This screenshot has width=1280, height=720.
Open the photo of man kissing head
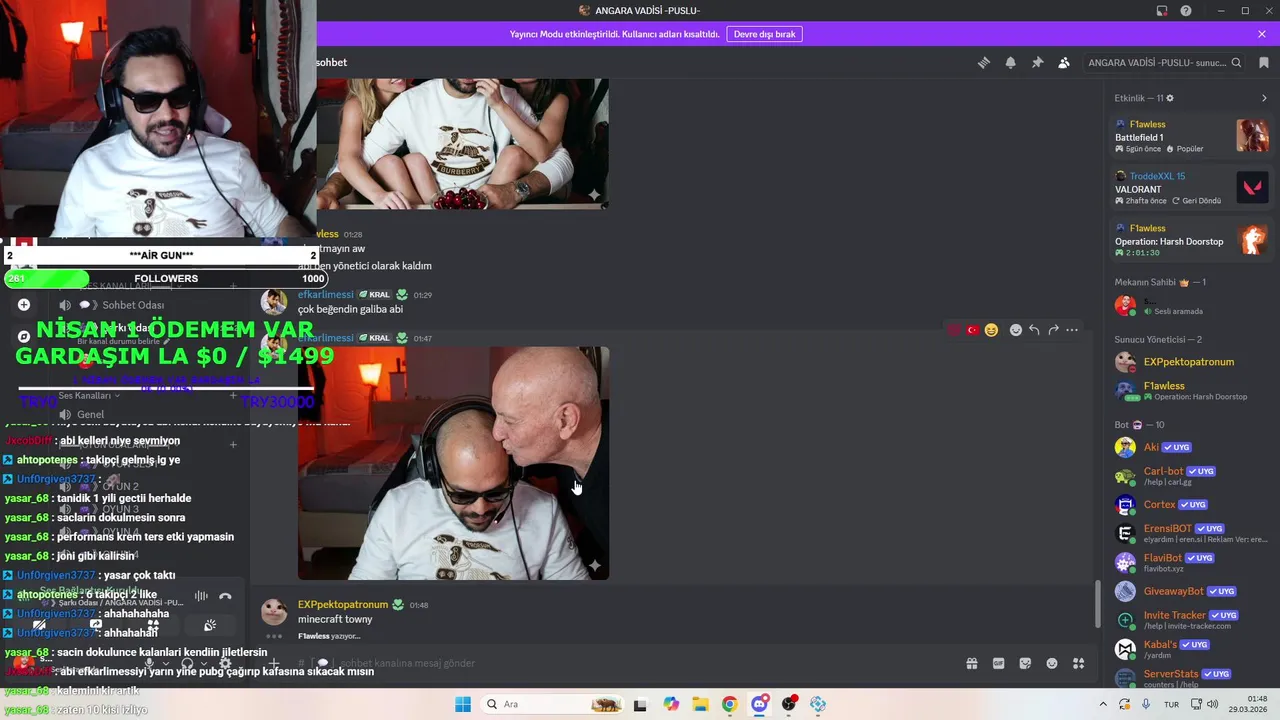click(453, 463)
